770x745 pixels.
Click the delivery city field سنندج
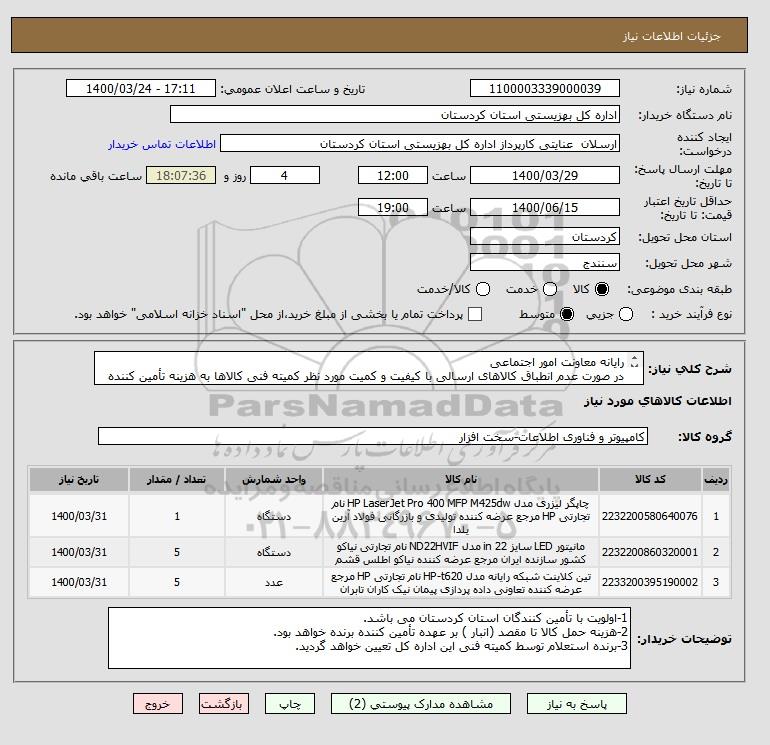(x=545, y=262)
